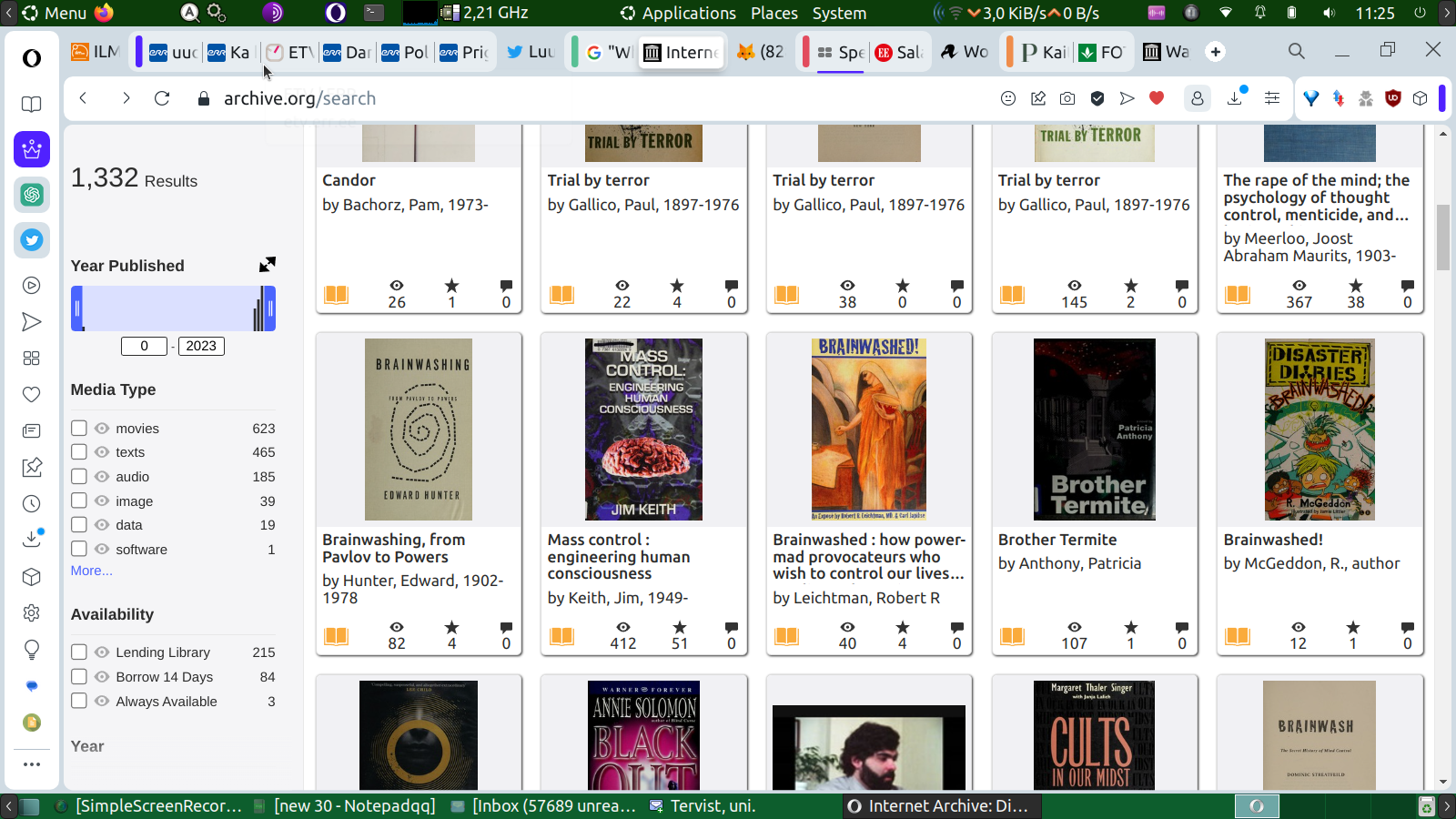Open the sidebar settings gear icon

tap(32, 613)
